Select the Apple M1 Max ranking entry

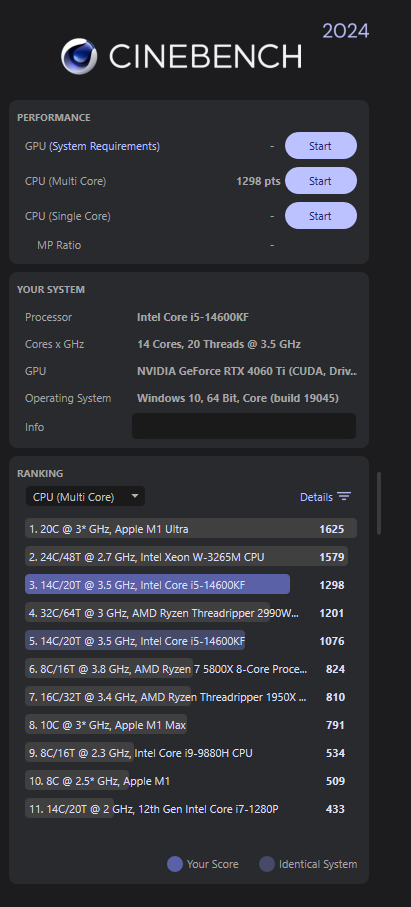pos(191,725)
